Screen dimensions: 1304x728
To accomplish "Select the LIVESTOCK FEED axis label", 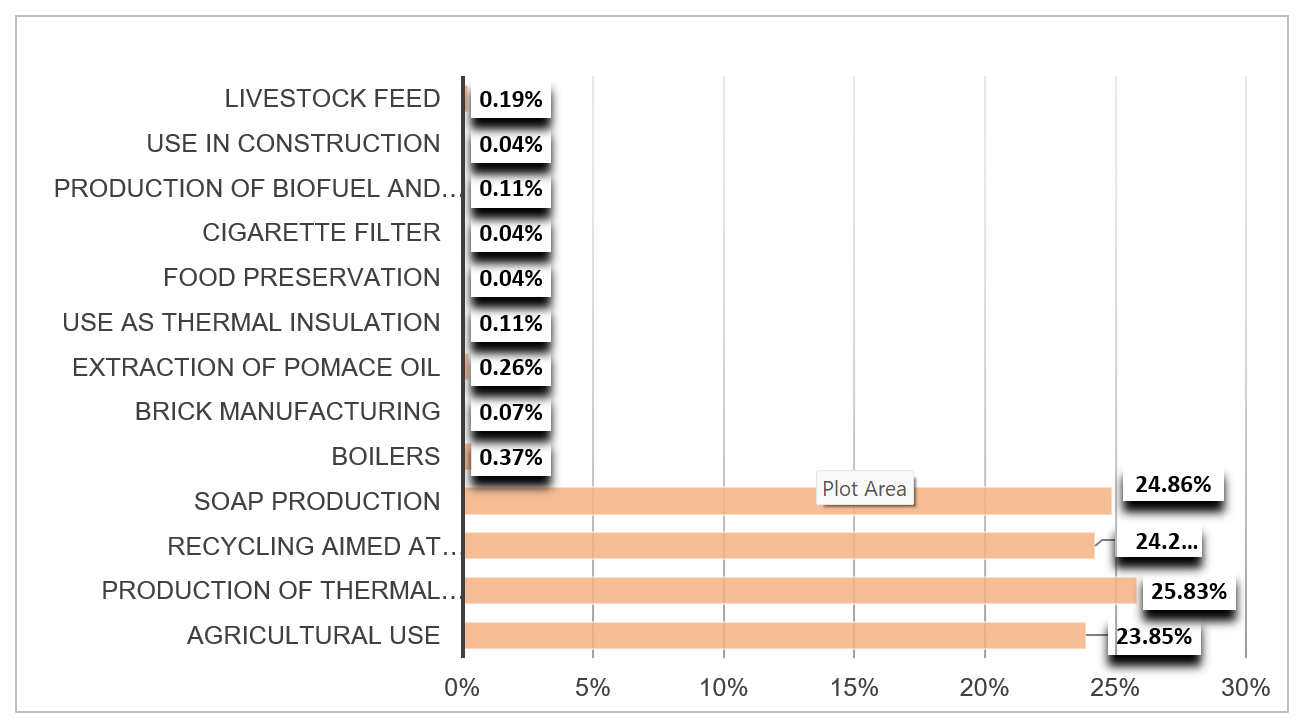I will 332,99.
